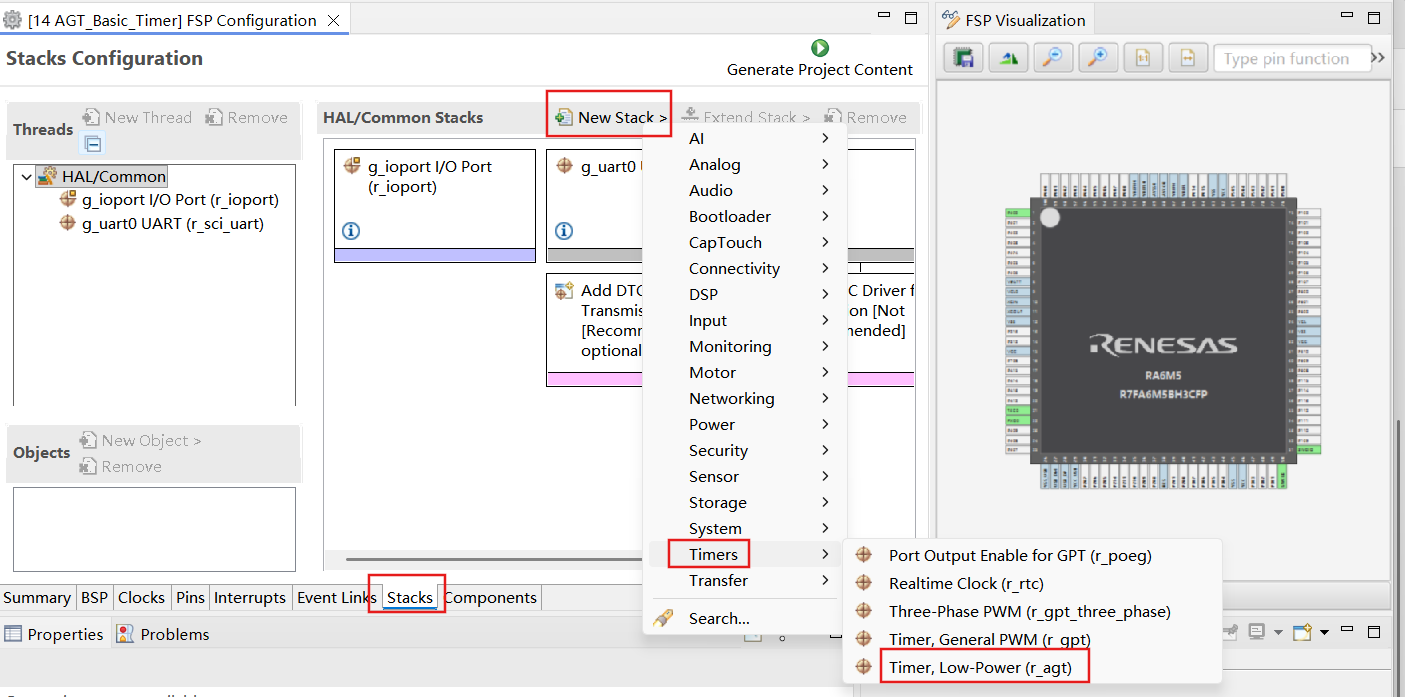Fit chip view to width
This screenshot has width=1405, height=697.
[x=1188, y=58]
